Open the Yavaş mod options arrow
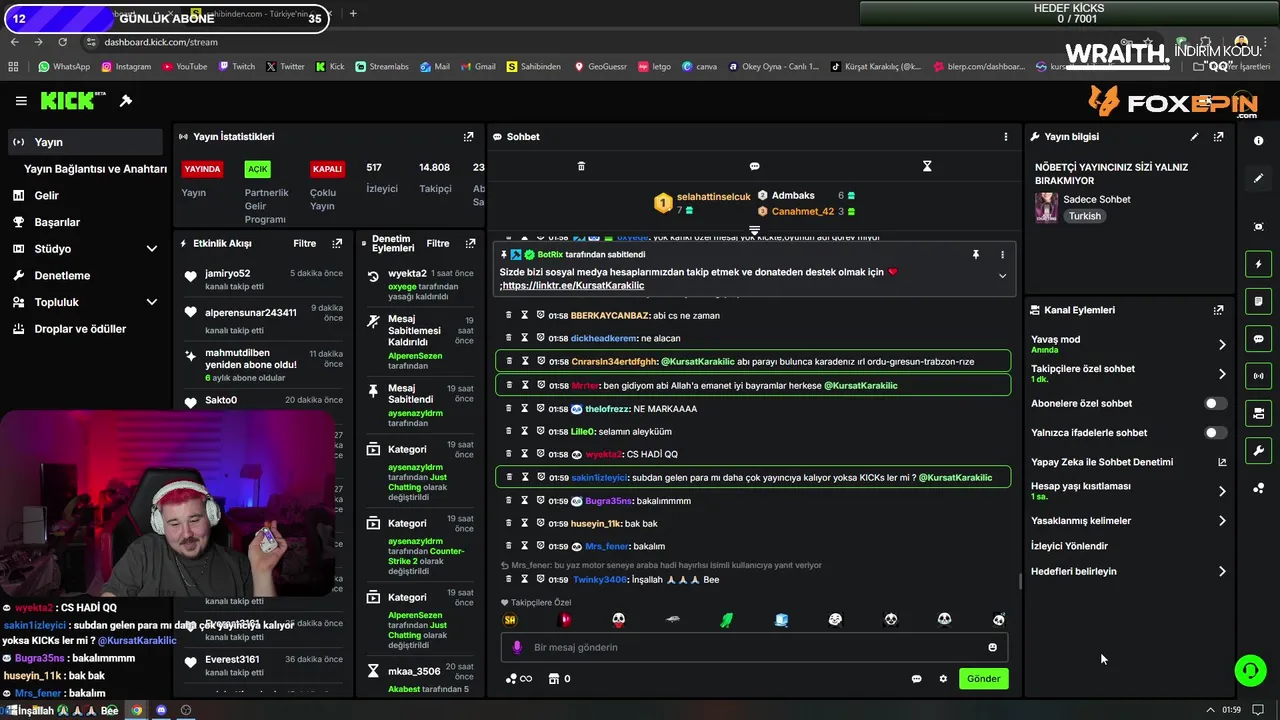Viewport: 1280px width, 720px height. click(1222, 345)
